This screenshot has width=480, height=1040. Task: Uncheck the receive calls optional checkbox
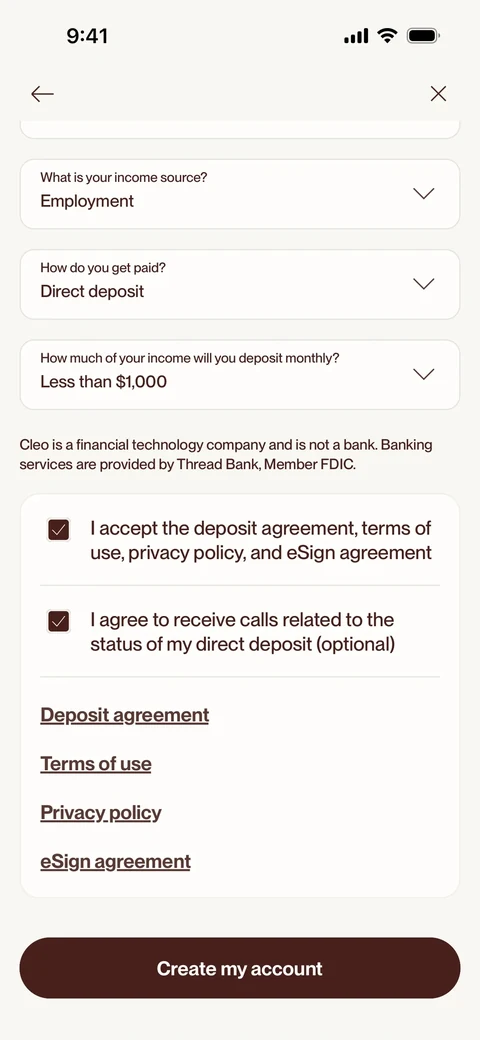click(58, 621)
